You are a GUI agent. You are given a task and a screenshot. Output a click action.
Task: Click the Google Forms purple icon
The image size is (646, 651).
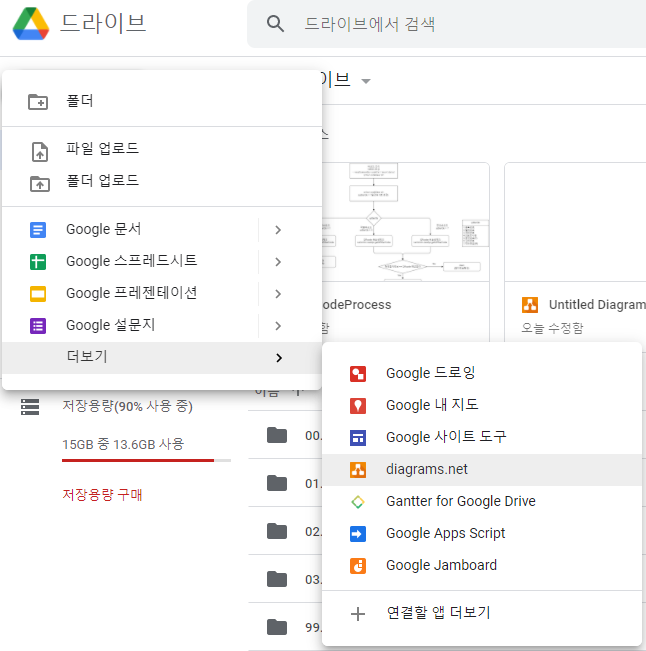tap(38, 326)
